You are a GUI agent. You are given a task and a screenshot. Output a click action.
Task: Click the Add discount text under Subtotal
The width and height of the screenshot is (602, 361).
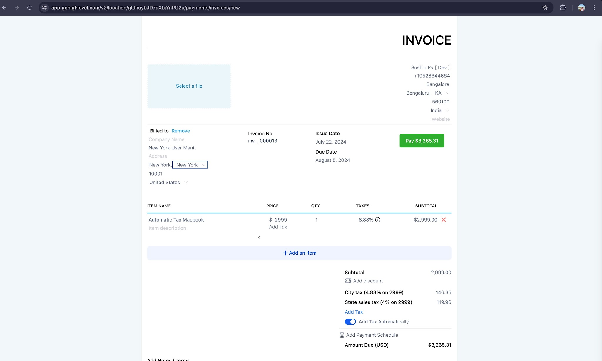pos(367,281)
